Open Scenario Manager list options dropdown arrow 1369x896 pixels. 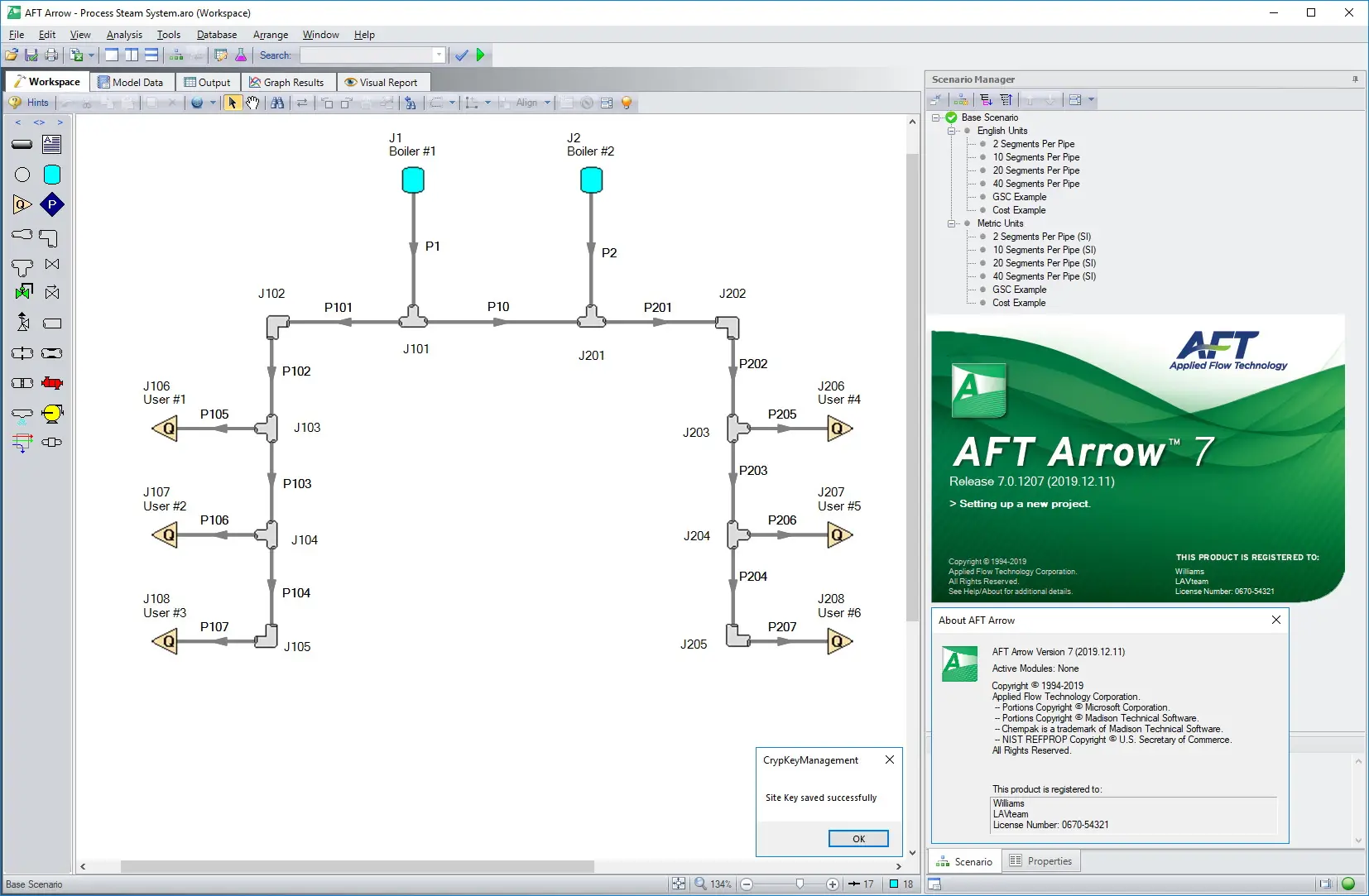click(x=1091, y=100)
